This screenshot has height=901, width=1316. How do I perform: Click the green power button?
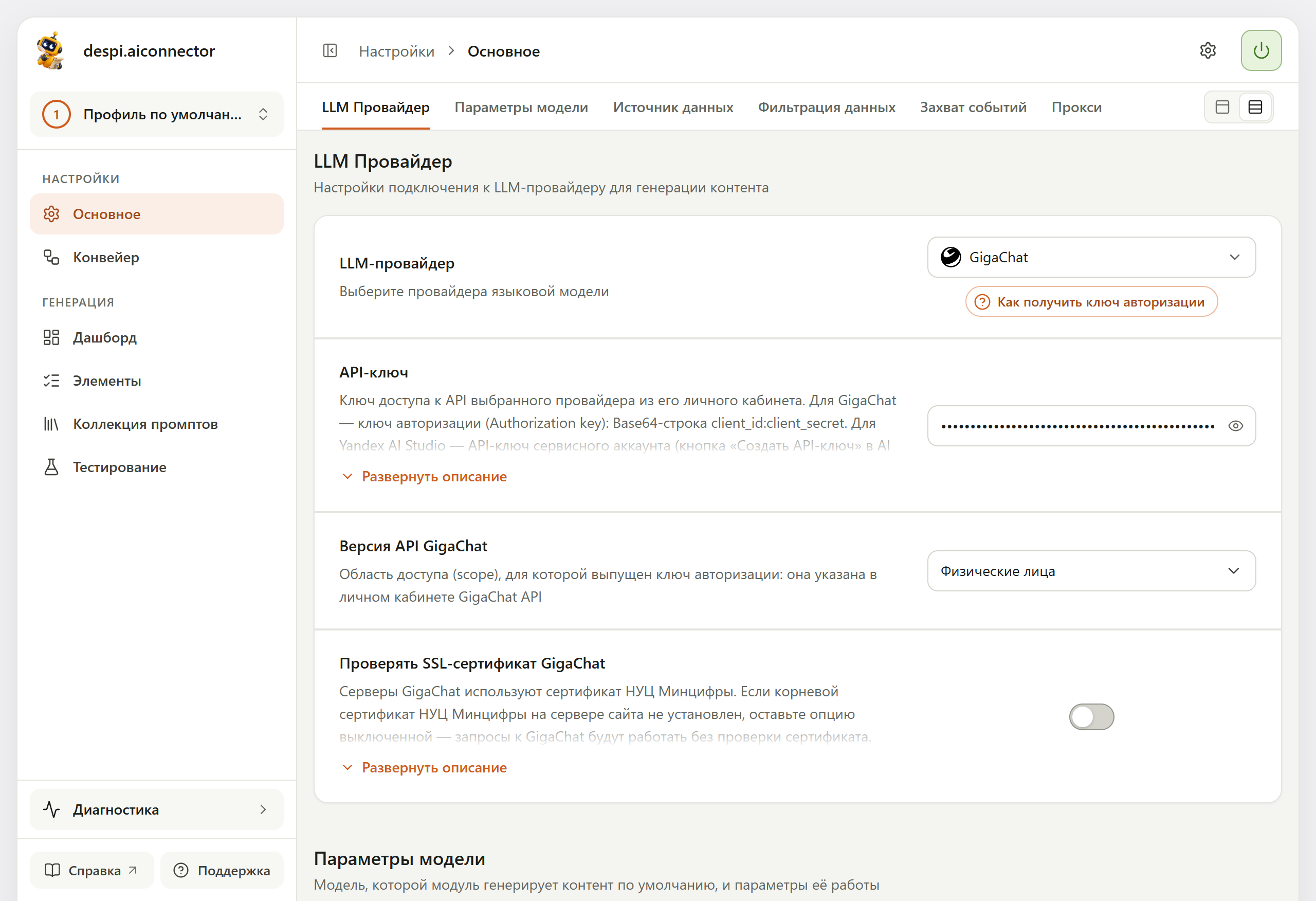pos(1261,50)
